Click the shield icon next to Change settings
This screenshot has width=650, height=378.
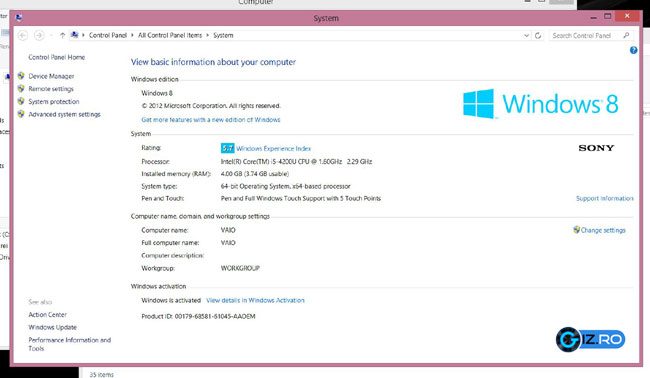576,230
